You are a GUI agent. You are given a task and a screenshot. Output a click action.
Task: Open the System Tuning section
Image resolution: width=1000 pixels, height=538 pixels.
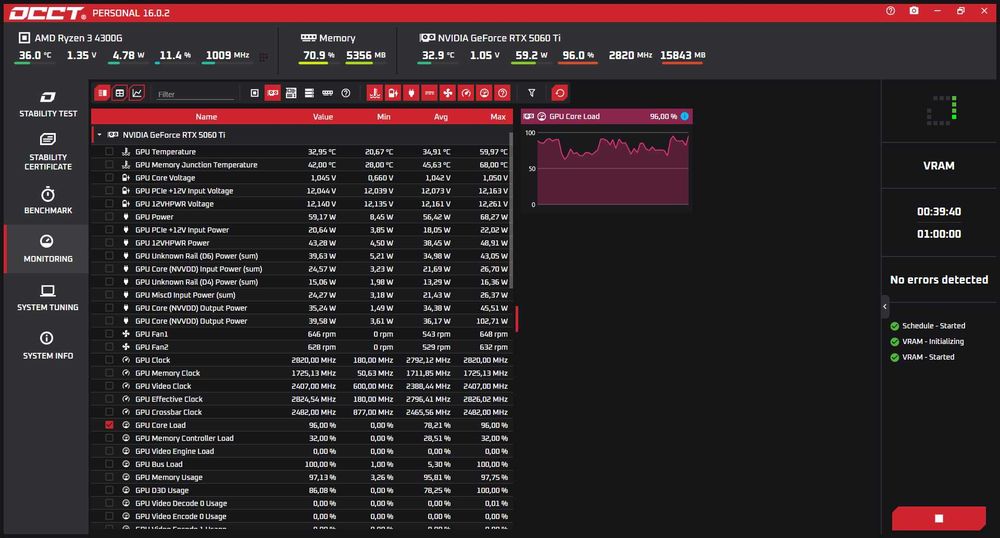[x=48, y=298]
